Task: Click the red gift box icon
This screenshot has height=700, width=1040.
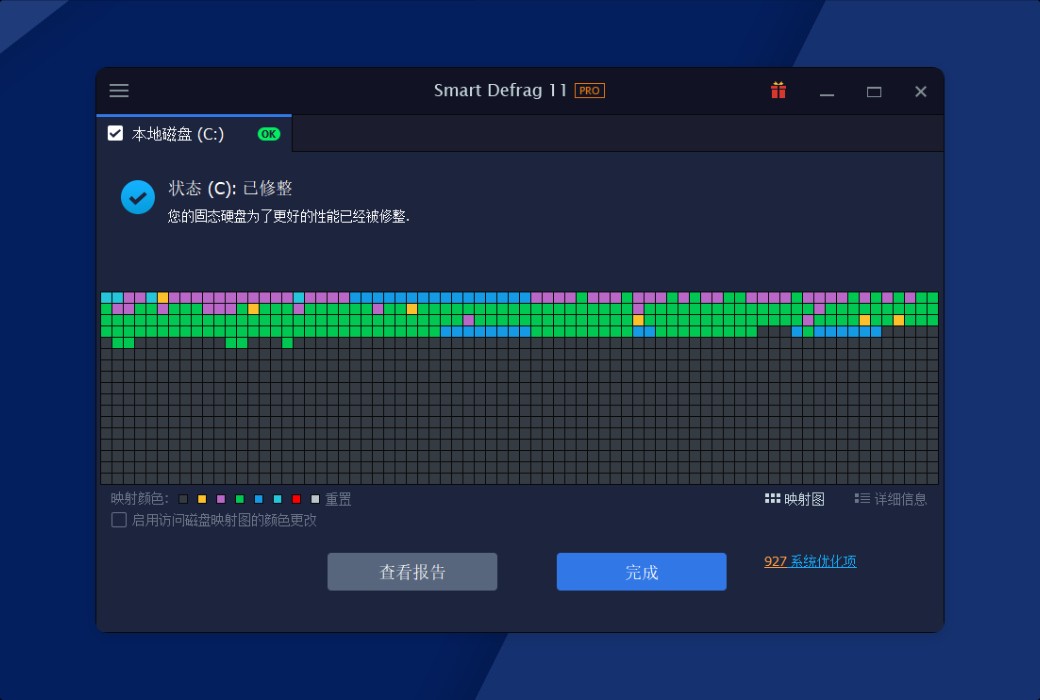Action: coord(778,90)
